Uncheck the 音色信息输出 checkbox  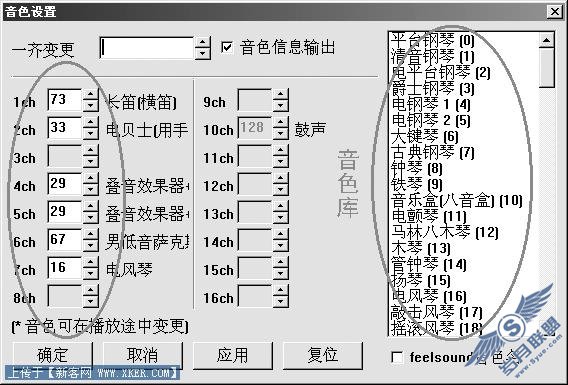tap(227, 47)
